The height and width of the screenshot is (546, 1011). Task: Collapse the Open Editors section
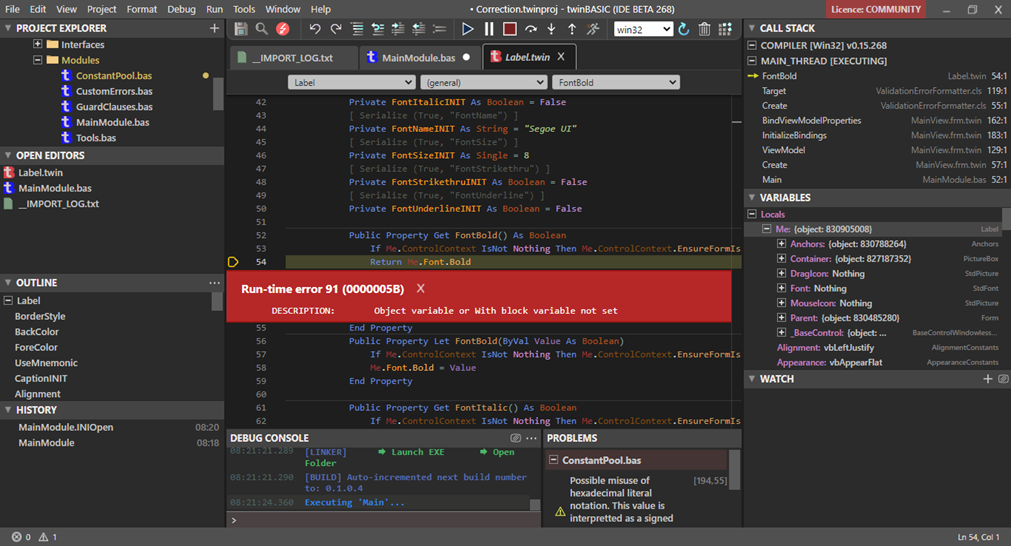pyautogui.click(x=8, y=155)
